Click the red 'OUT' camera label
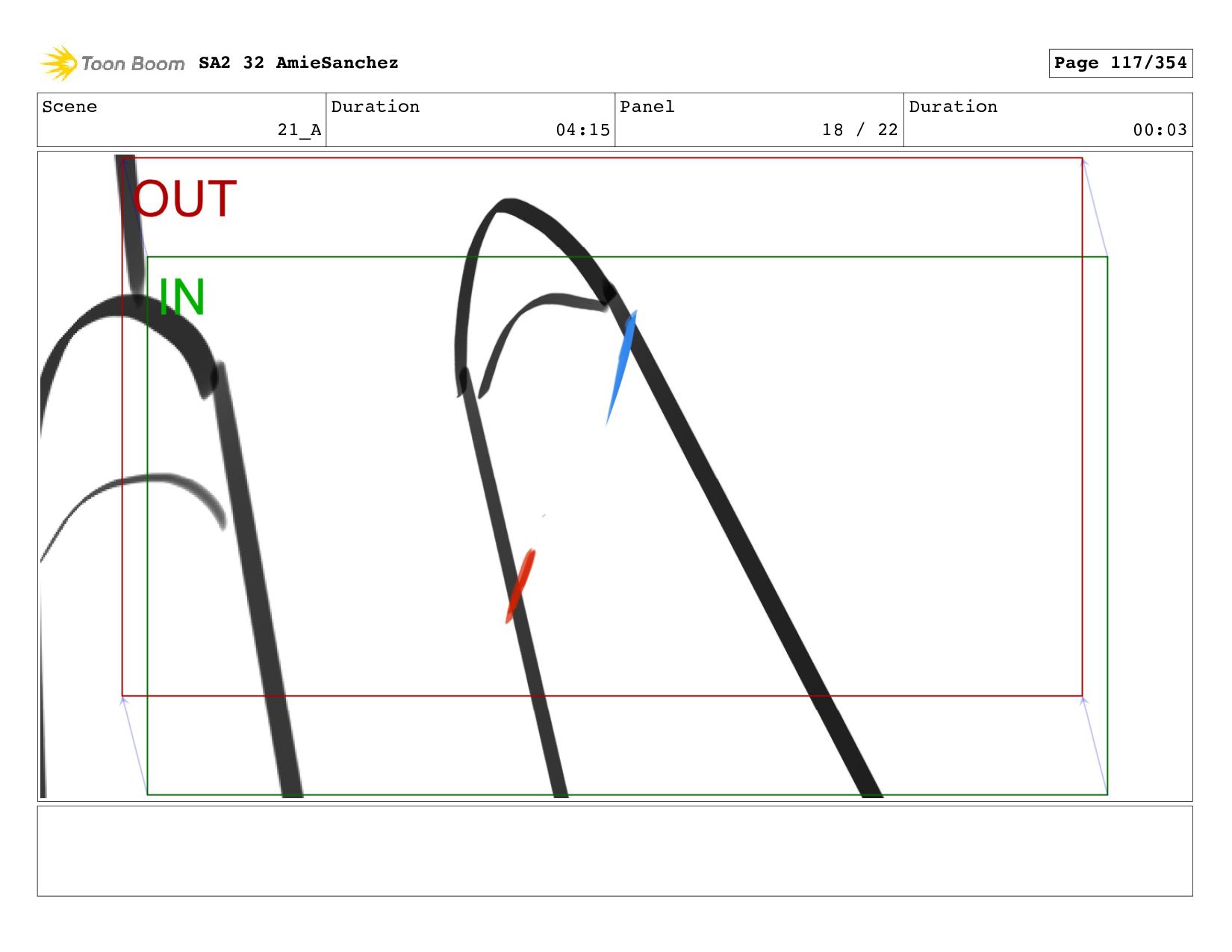Image resolution: width=1232 pixels, height=952 pixels. pyautogui.click(x=185, y=199)
